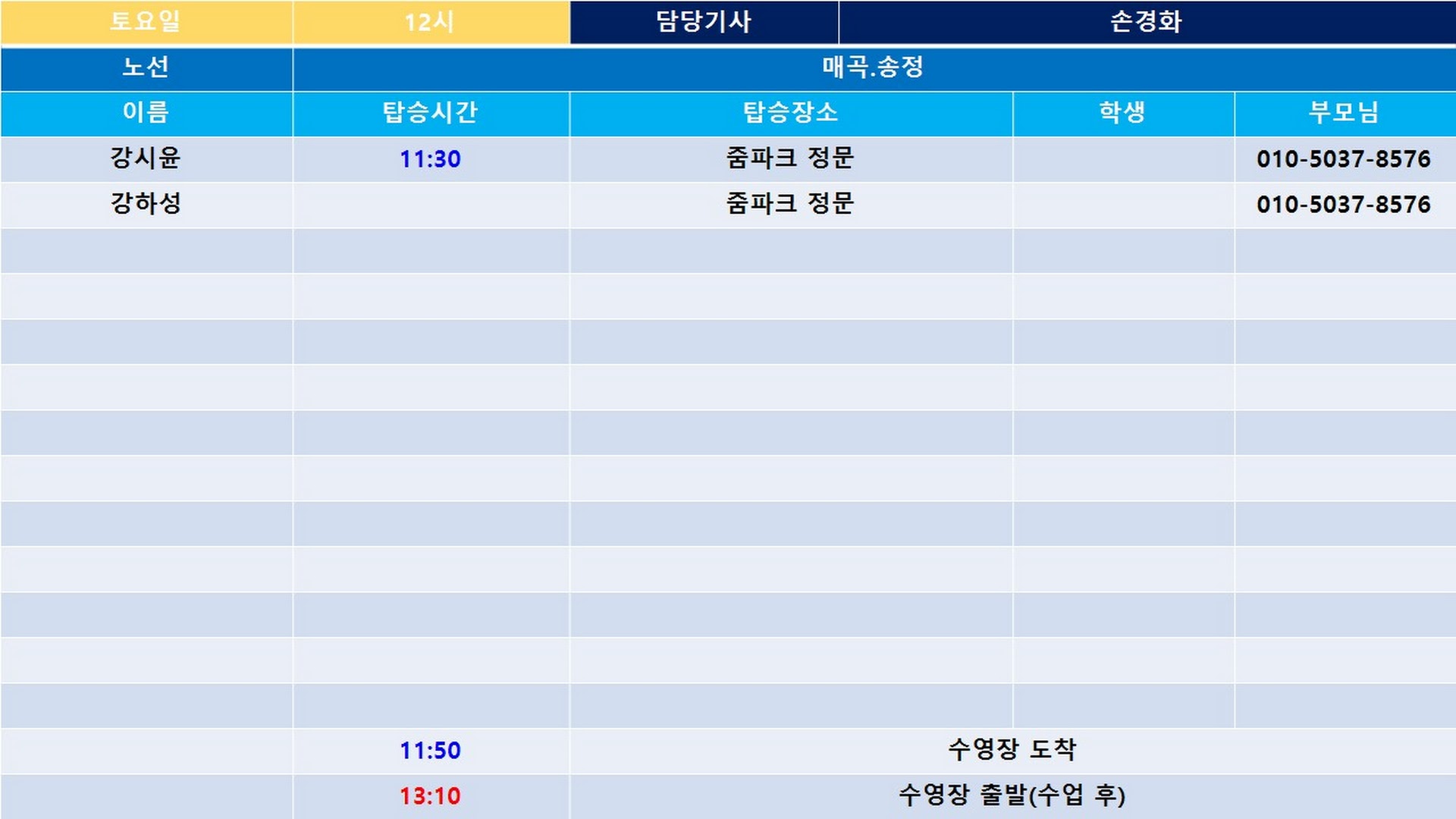Select the 수영장 도착 cell
Image resolution: width=1456 pixels, height=819 pixels.
pos(1012,750)
